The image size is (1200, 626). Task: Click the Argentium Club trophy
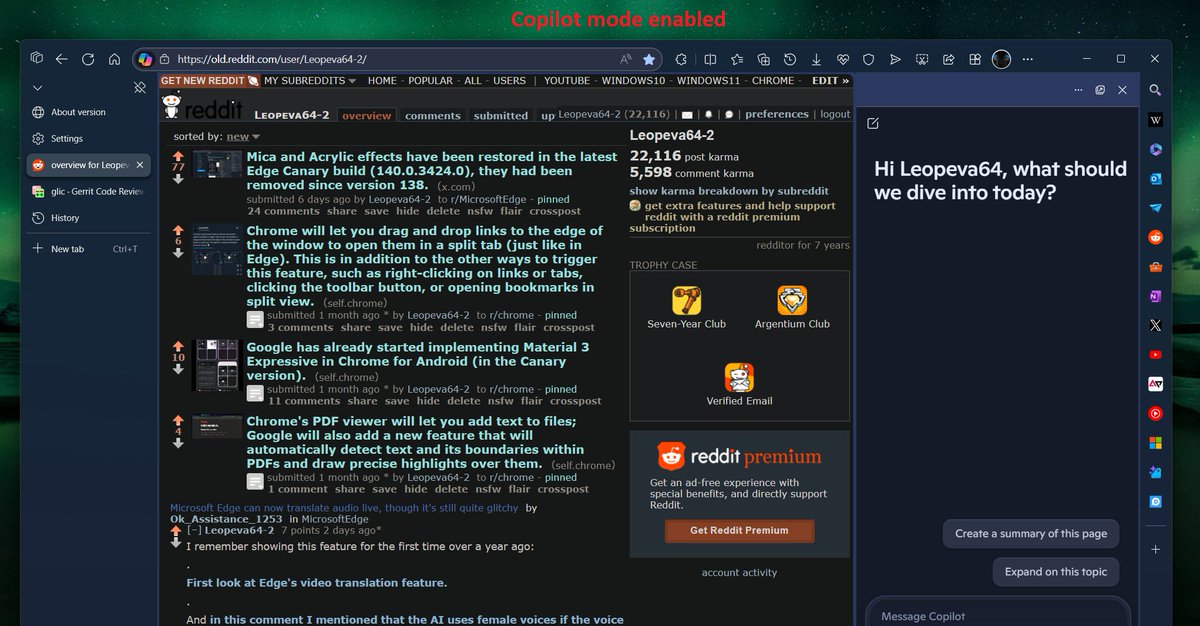(793, 308)
